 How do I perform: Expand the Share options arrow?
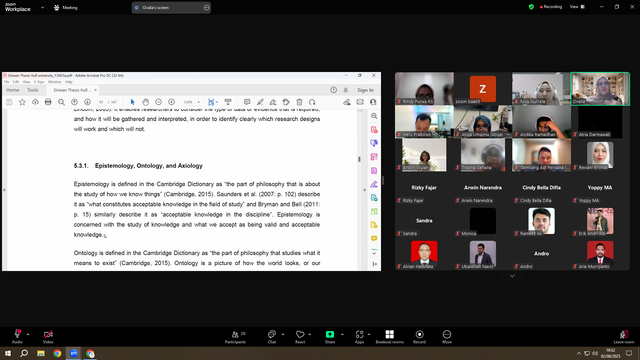pyautogui.click(x=342, y=334)
